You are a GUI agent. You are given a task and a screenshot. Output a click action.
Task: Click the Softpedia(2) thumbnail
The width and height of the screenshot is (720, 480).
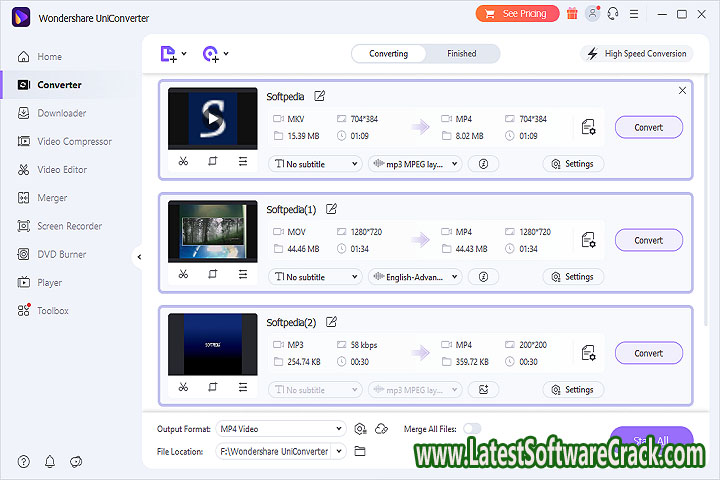pyautogui.click(x=213, y=344)
